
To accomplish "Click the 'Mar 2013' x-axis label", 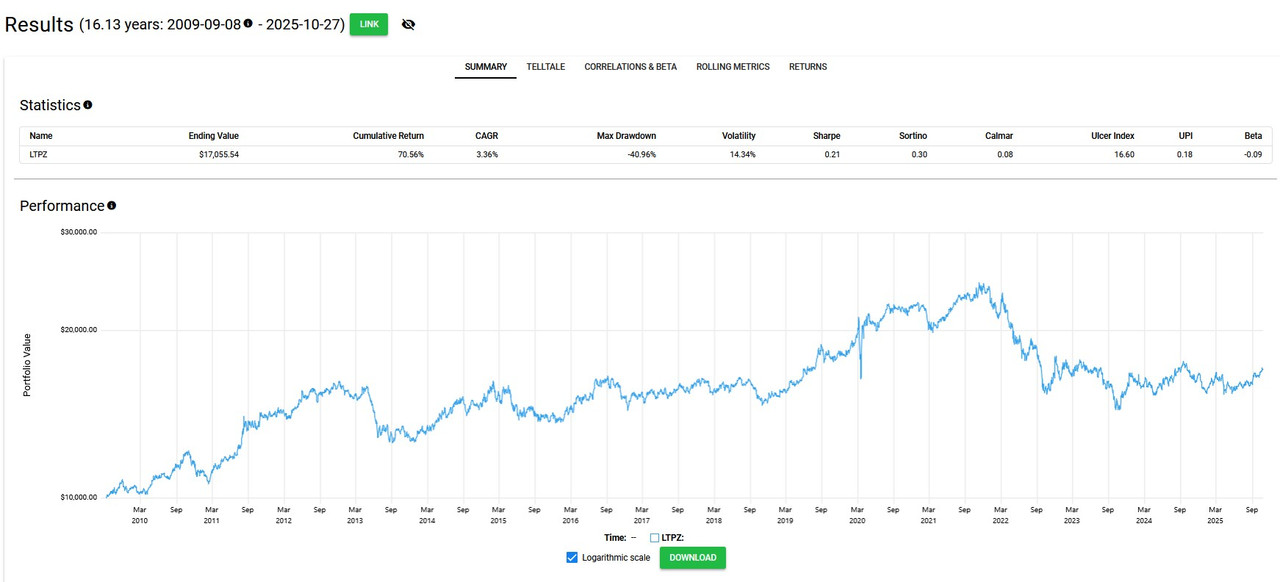I will pyautogui.click(x=355, y=514).
